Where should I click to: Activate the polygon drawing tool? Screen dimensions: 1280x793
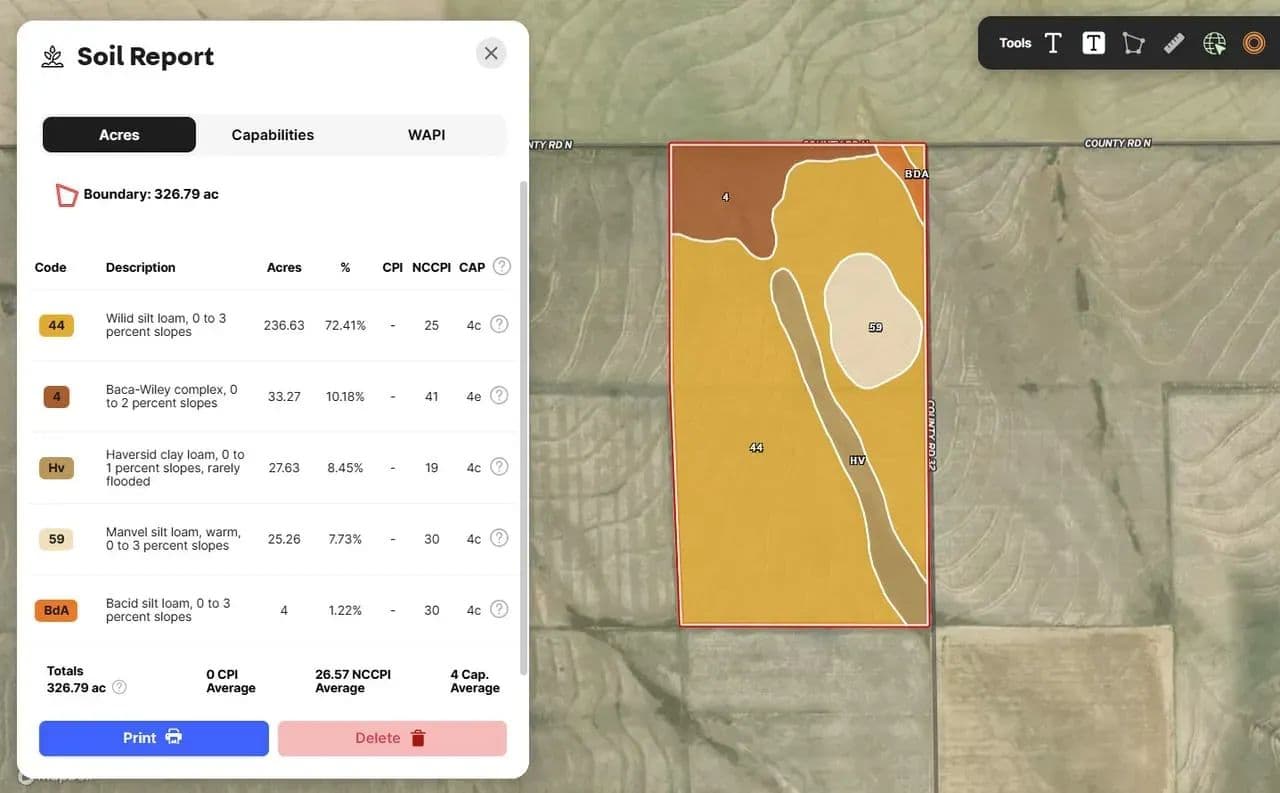1133,43
